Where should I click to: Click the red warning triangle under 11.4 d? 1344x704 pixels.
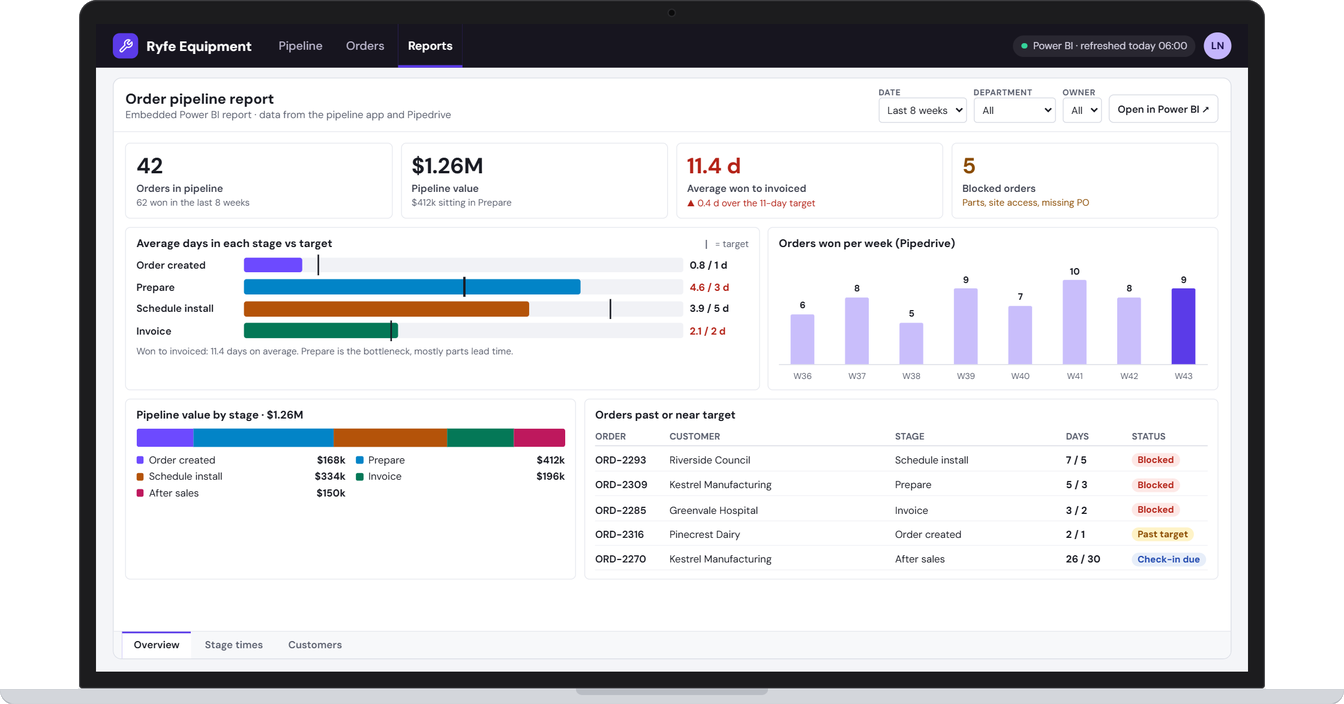[x=690, y=203]
